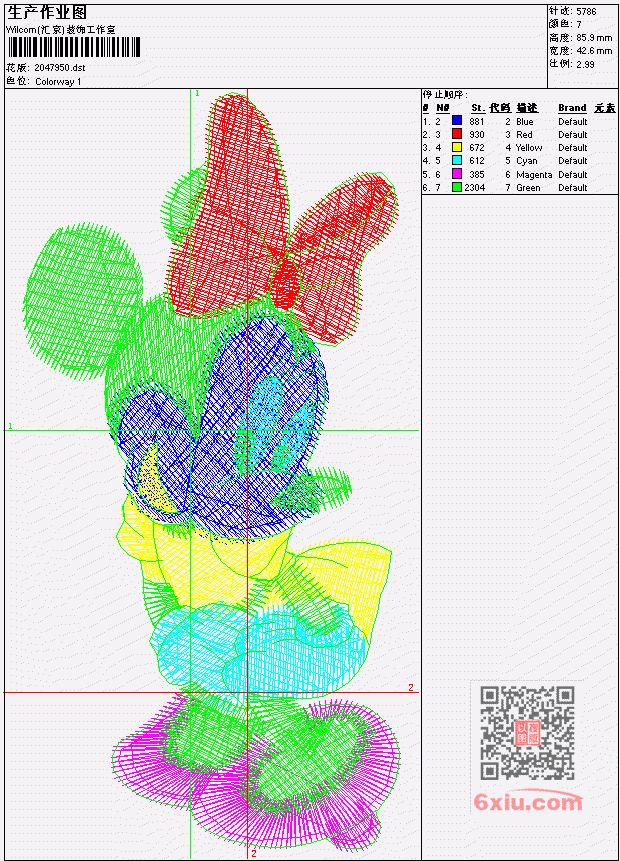
Task: Select the Colorway 1 label
Action: coord(58,82)
